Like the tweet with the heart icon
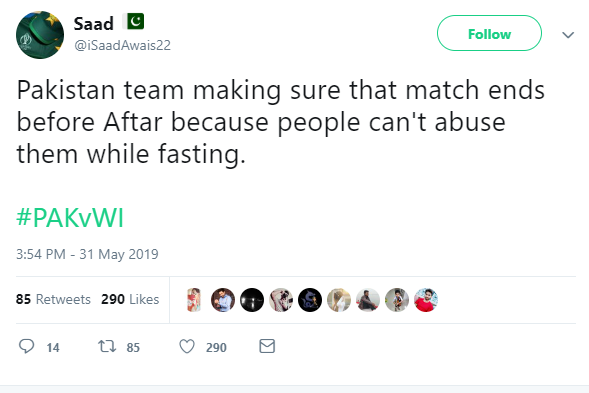Image resolution: width=589 pixels, height=393 pixels. (x=187, y=346)
